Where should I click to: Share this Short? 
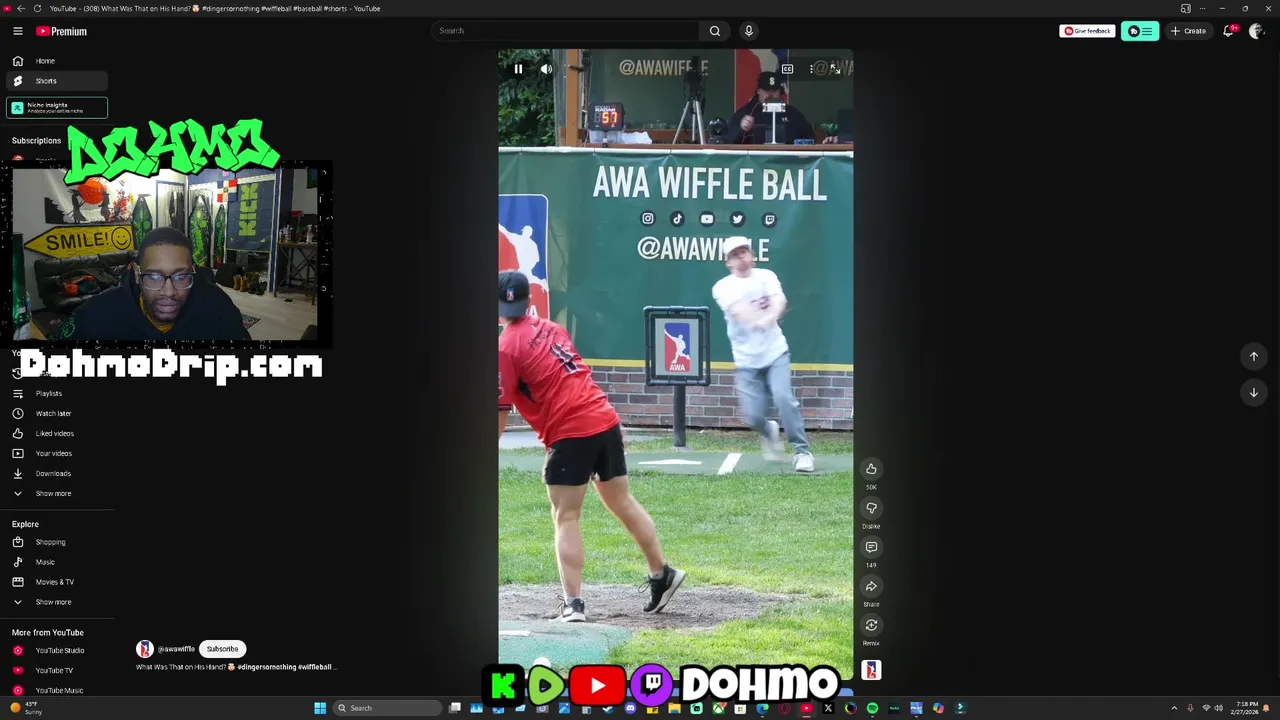pyautogui.click(x=871, y=586)
